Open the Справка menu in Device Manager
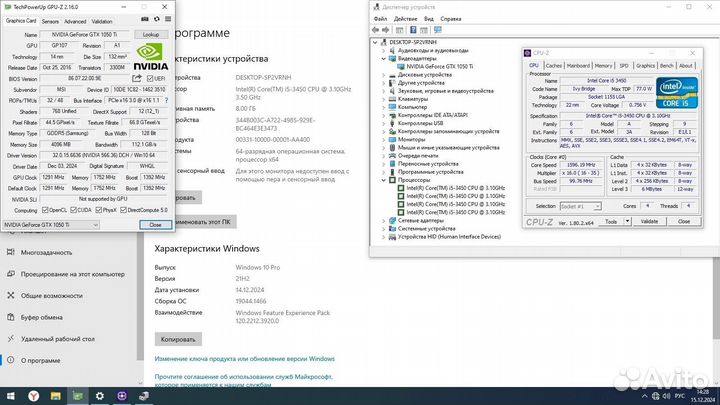 (x=450, y=19)
